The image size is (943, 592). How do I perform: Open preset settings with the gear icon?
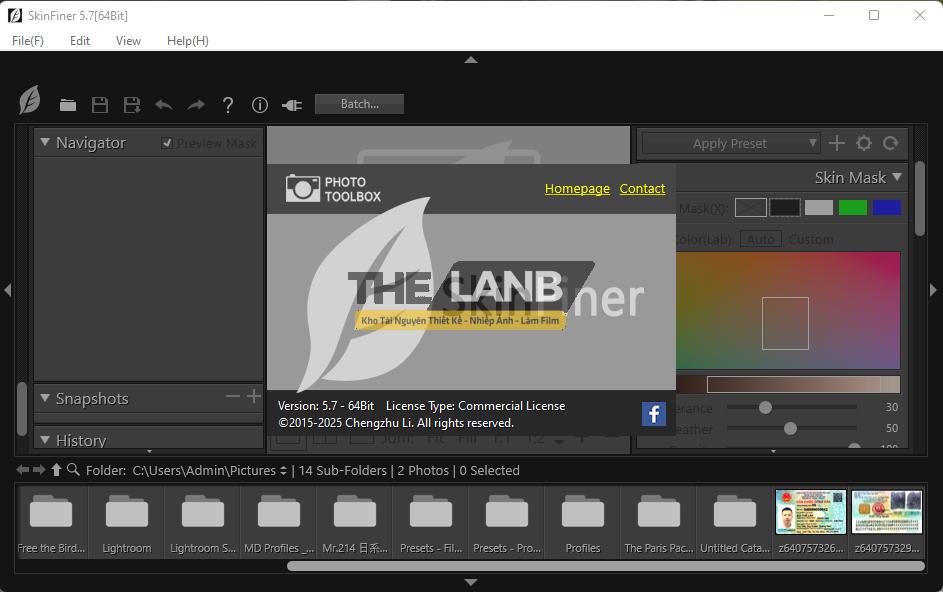coord(864,143)
